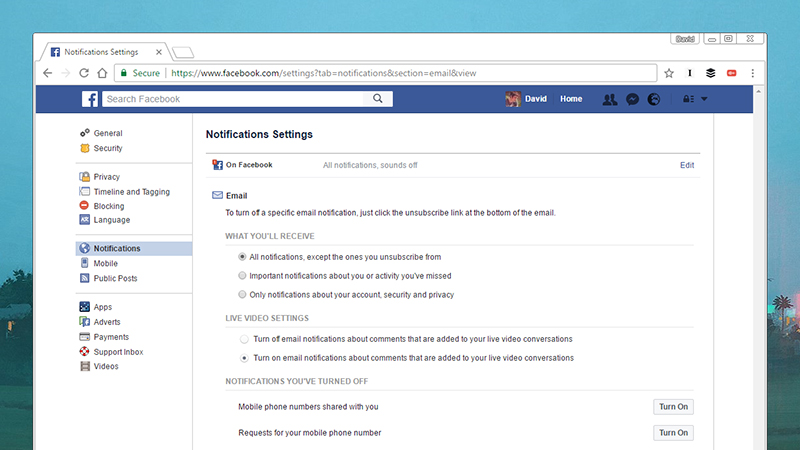Click the Buffer stack extension icon
The image size is (800, 450).
point(711,73)
